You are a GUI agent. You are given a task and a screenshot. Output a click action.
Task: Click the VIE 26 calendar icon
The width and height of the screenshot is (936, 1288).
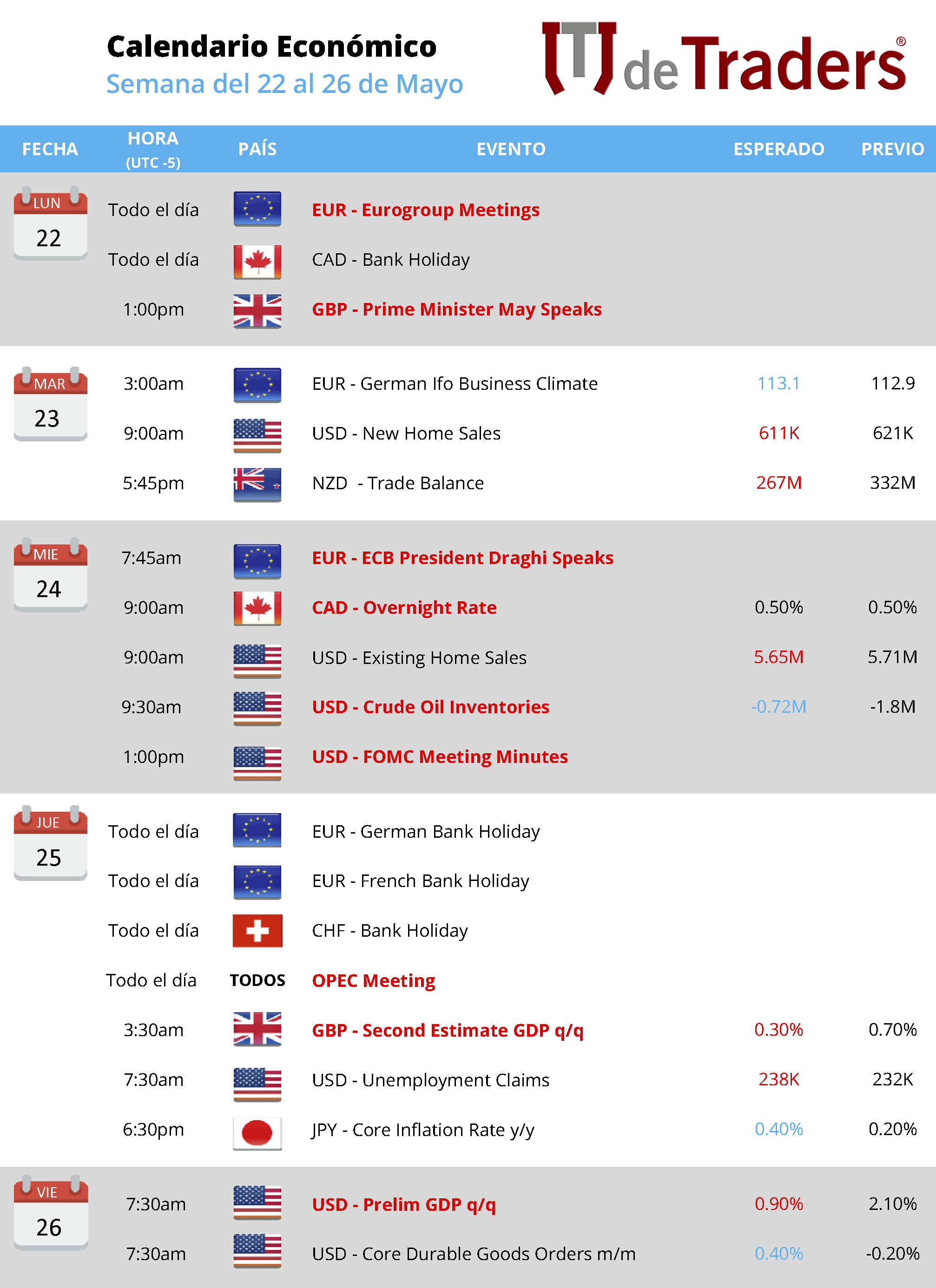(51, 1212)
